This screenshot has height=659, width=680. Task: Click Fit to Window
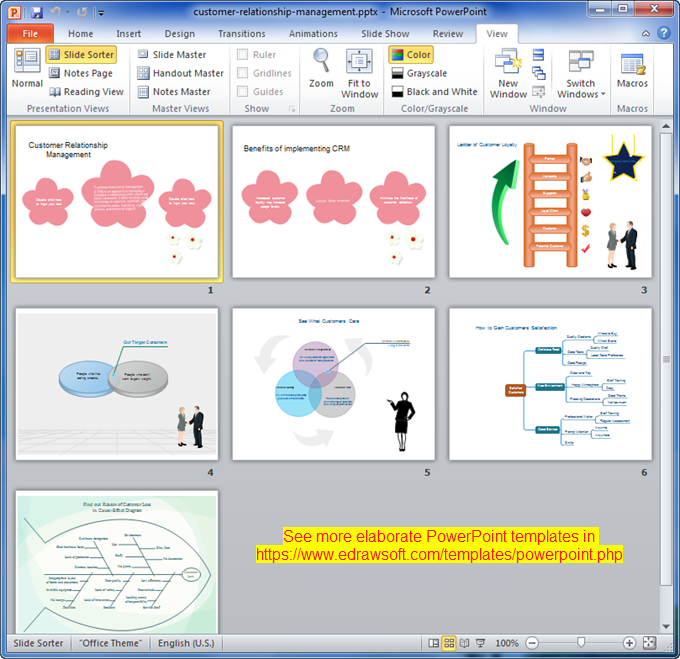pos(360,74)
